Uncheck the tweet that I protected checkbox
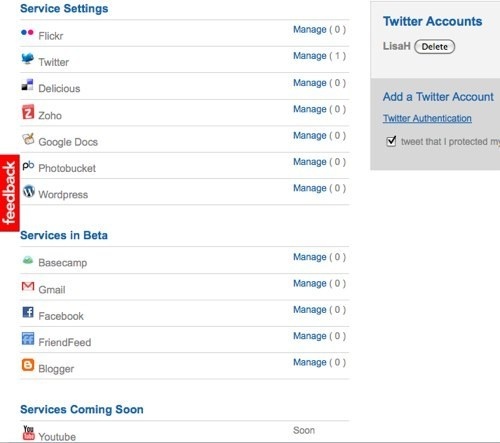 (x=391, y=141)
